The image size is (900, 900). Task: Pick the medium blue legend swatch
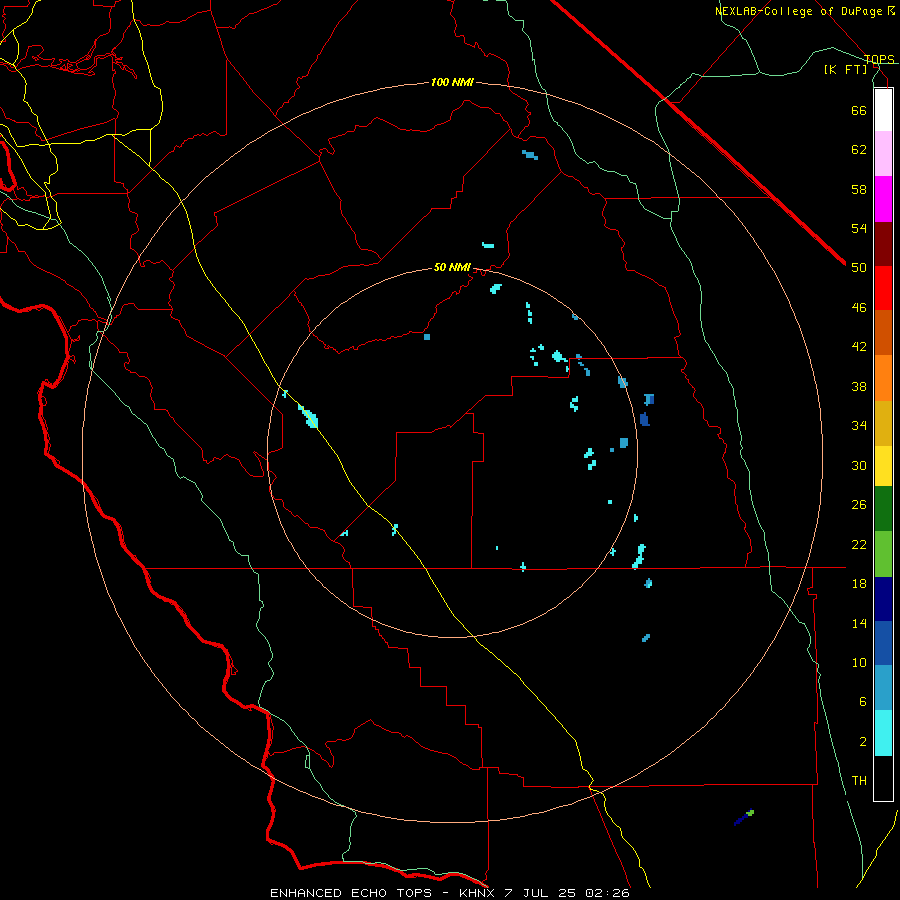pyautogui.click(x=883, y=643)
